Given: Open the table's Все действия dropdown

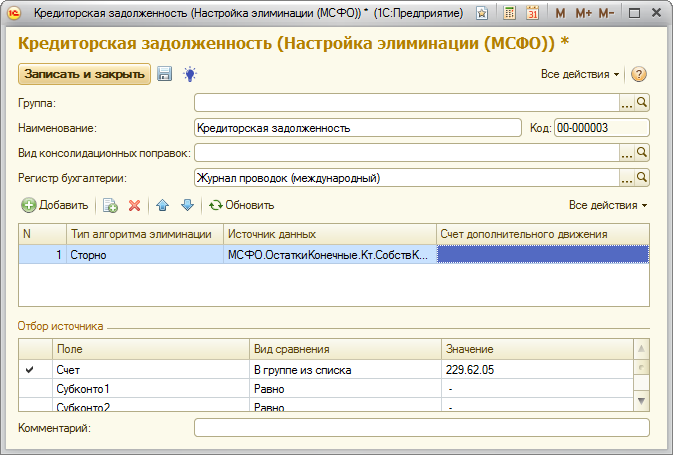Looking at the screenshot, I should 607,205.
